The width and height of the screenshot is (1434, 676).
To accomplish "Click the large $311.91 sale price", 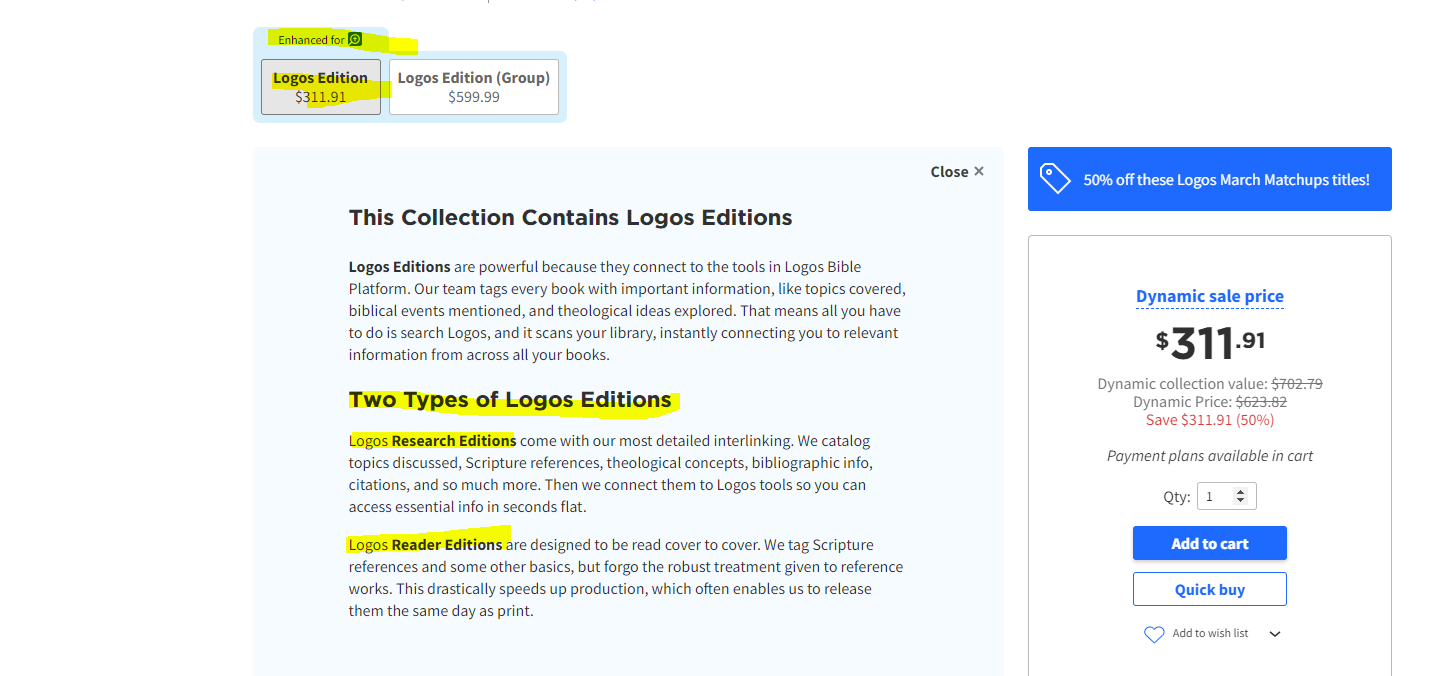I will 1210,343.
